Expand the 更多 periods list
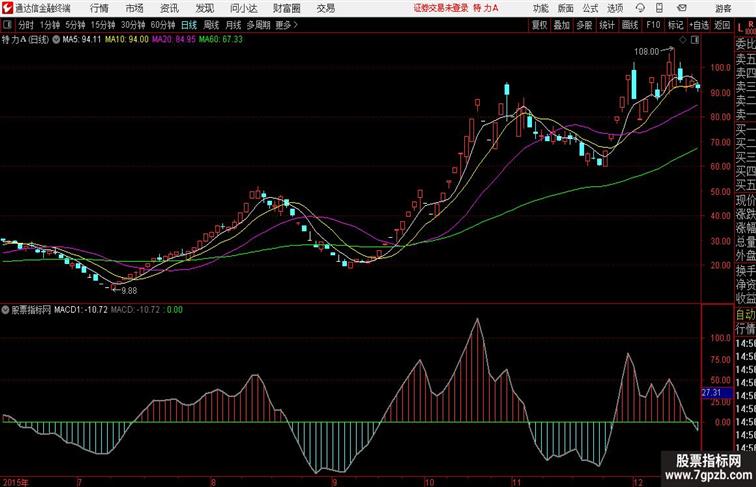 point(286,25)
